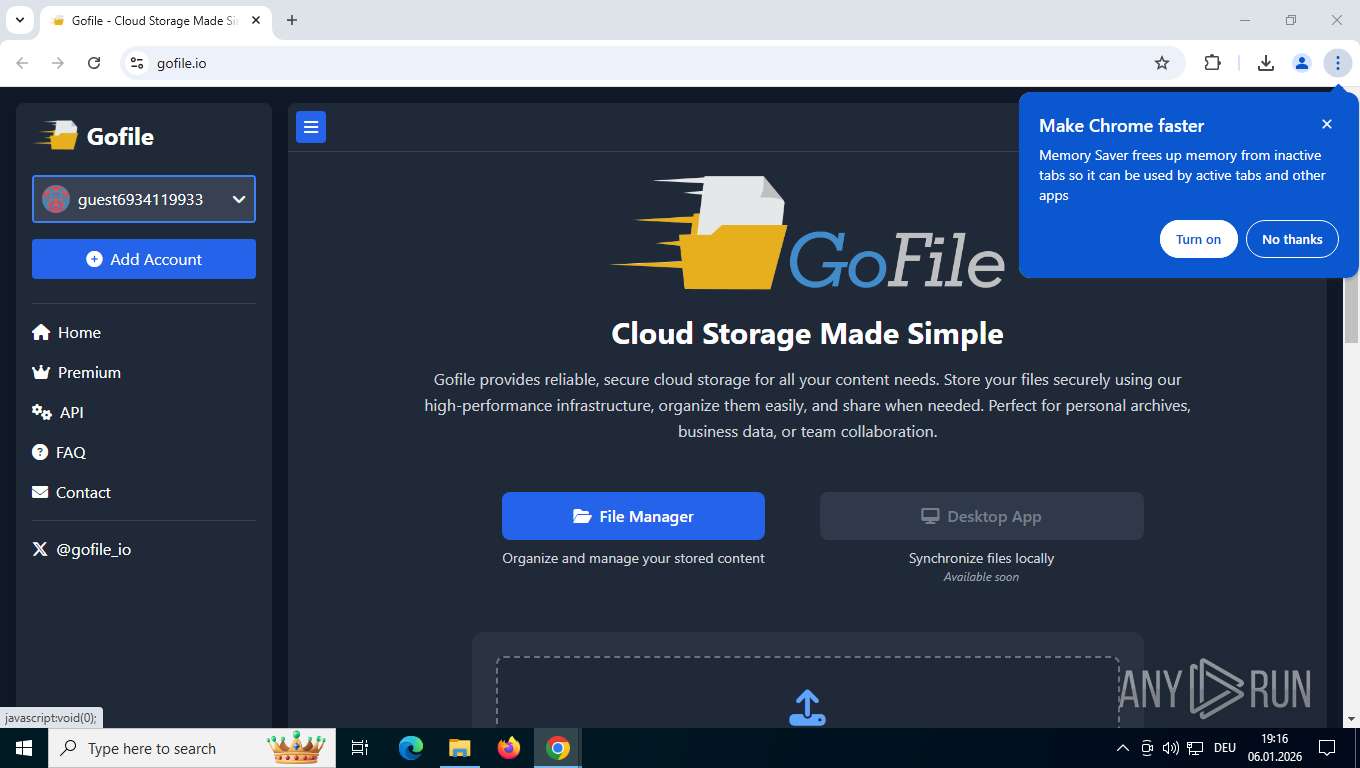Open the Chrome profile icon

1302,63
